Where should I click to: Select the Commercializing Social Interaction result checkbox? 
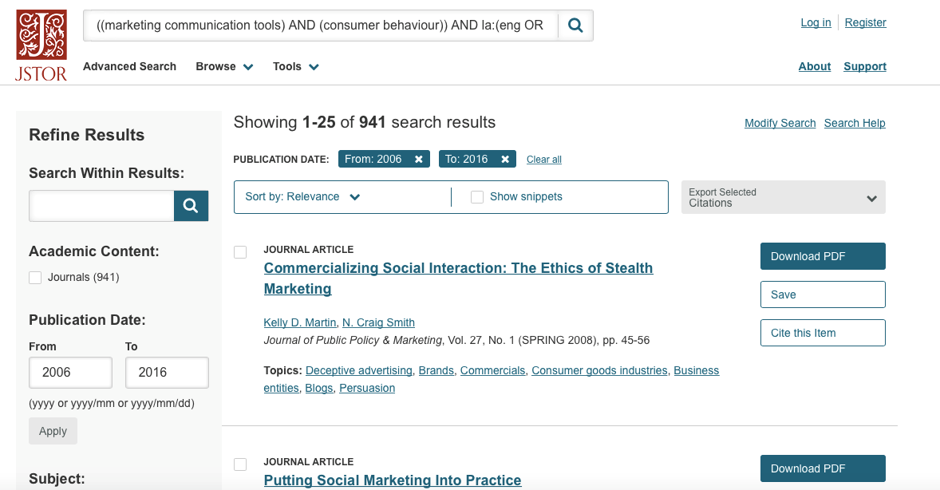tap(240, 252)
